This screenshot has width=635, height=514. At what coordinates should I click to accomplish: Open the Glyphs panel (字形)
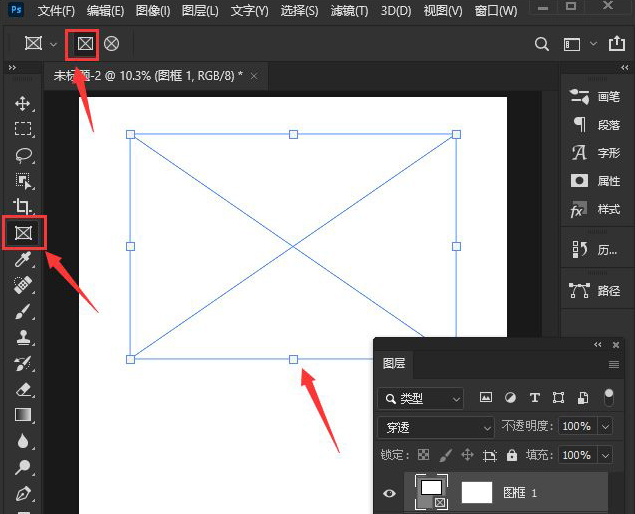[x=595, y=153]
